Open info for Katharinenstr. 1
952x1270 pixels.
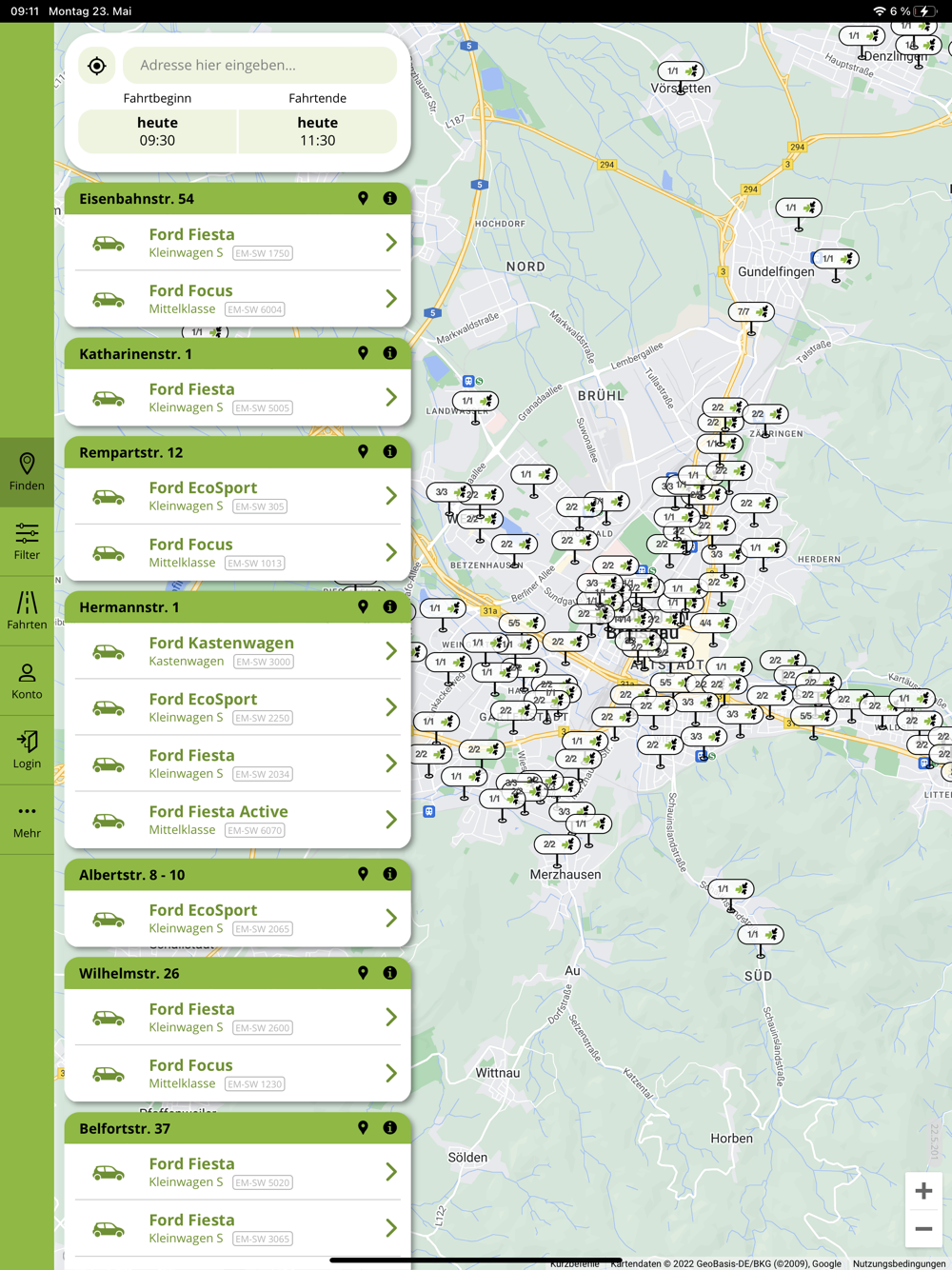click(x=389, y=353)
